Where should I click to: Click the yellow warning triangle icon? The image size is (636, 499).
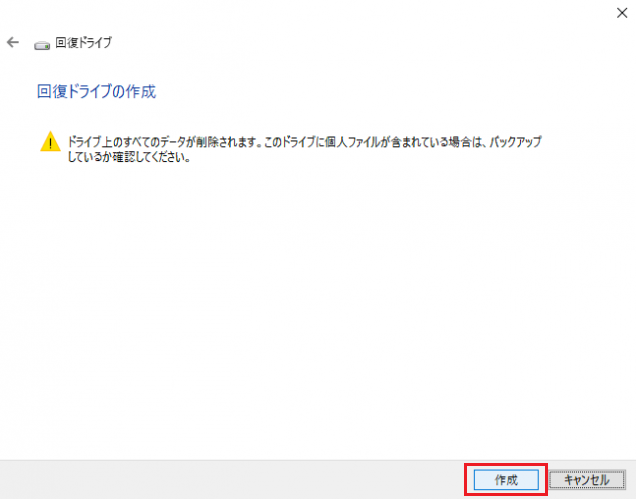[50, 142]
